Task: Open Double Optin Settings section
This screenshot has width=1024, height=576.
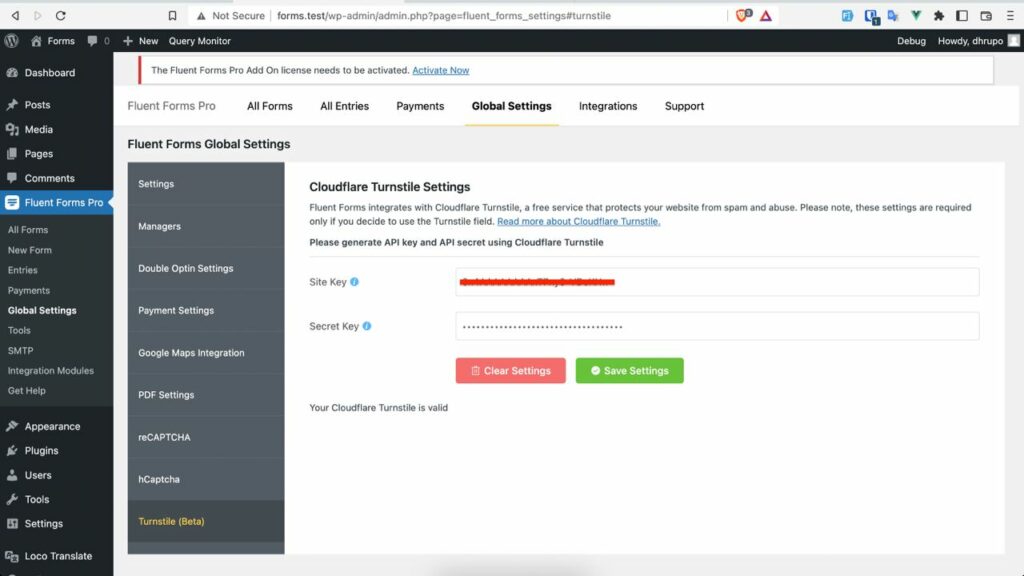Action: [206, 268]
